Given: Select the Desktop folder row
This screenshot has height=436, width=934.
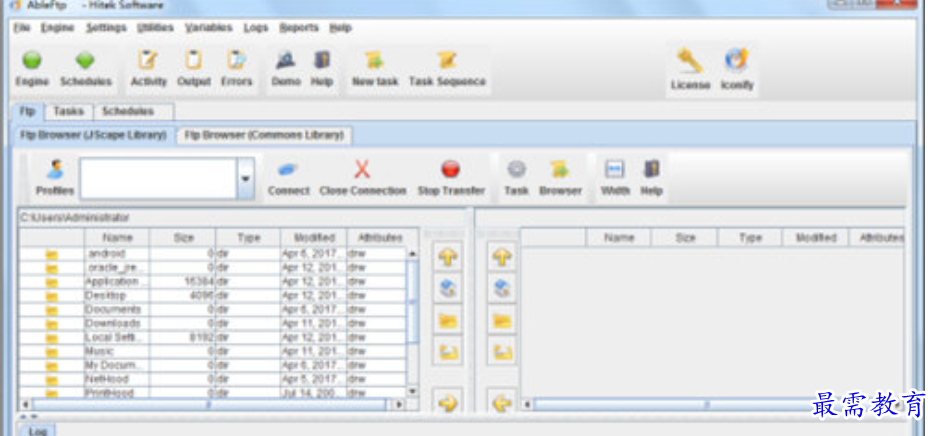Looking at the screenshot, I should pyautogui.click(x=213, y=295).
